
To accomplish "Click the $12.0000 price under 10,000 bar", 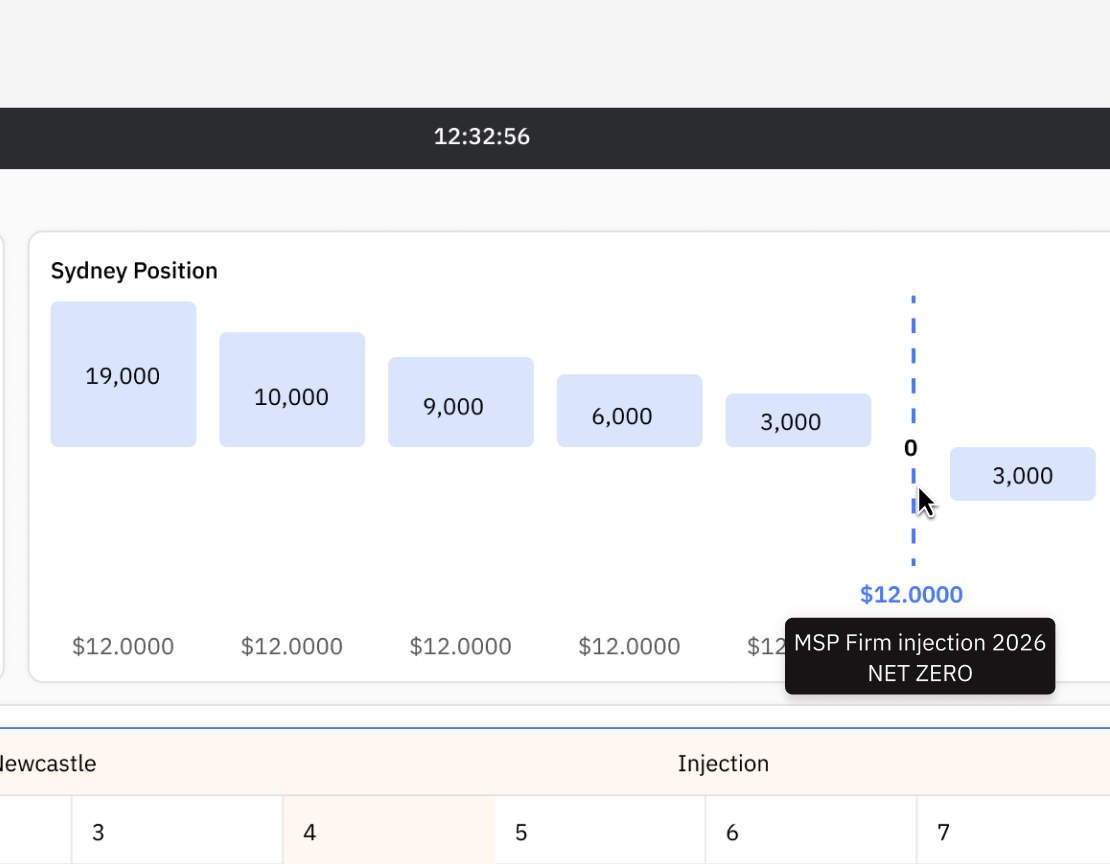I will pos(292,647).
